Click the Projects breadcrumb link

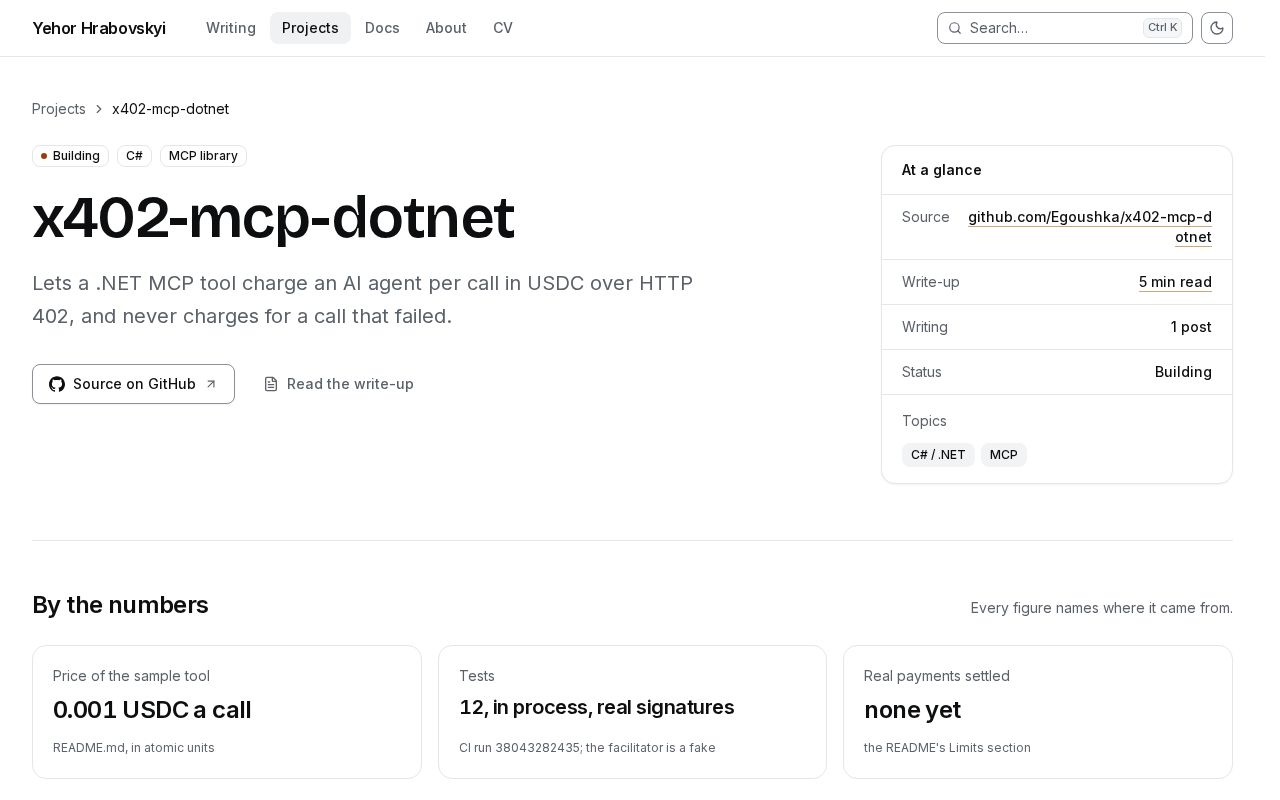[x=59, y=109]
